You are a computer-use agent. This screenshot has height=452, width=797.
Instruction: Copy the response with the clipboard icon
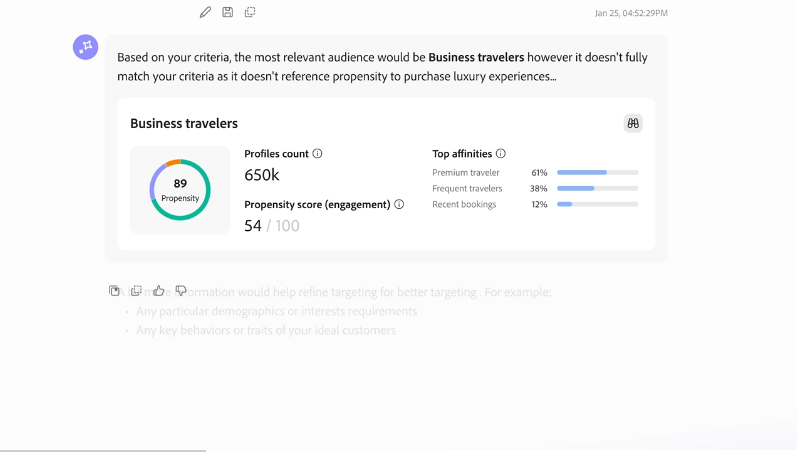click(114, 291)
